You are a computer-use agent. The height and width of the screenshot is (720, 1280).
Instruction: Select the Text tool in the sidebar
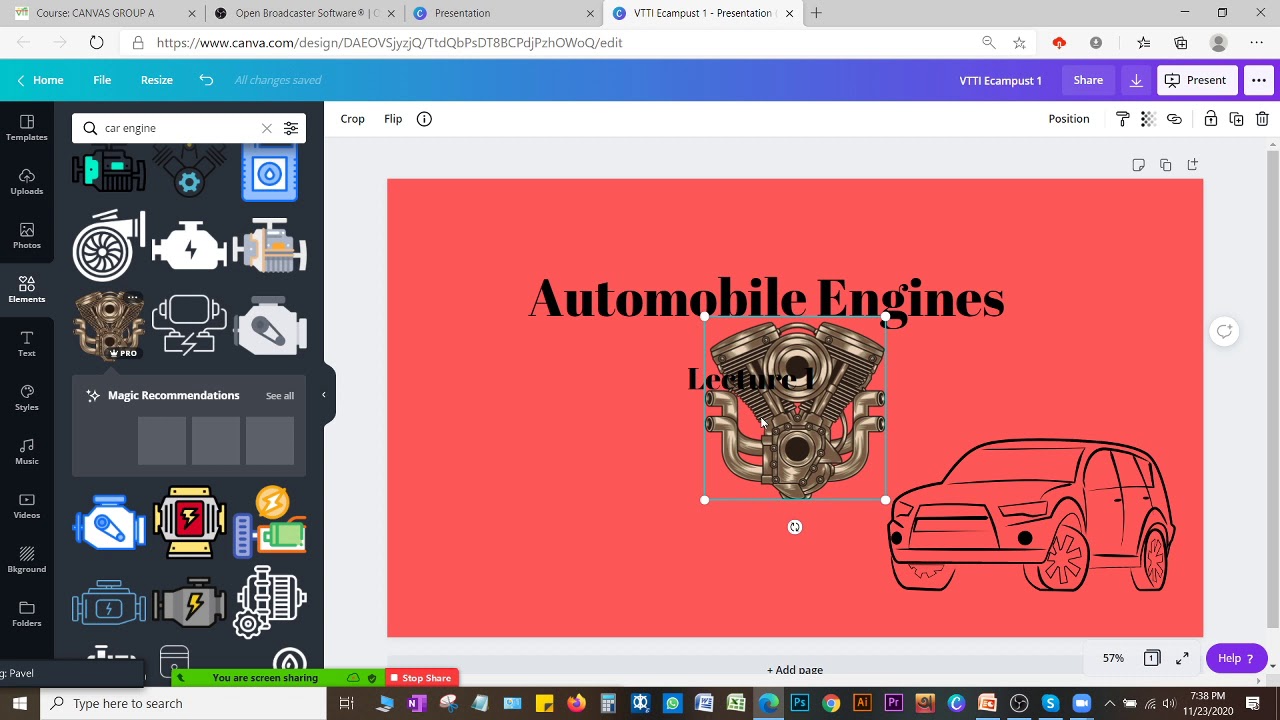(x=27, y=343)
